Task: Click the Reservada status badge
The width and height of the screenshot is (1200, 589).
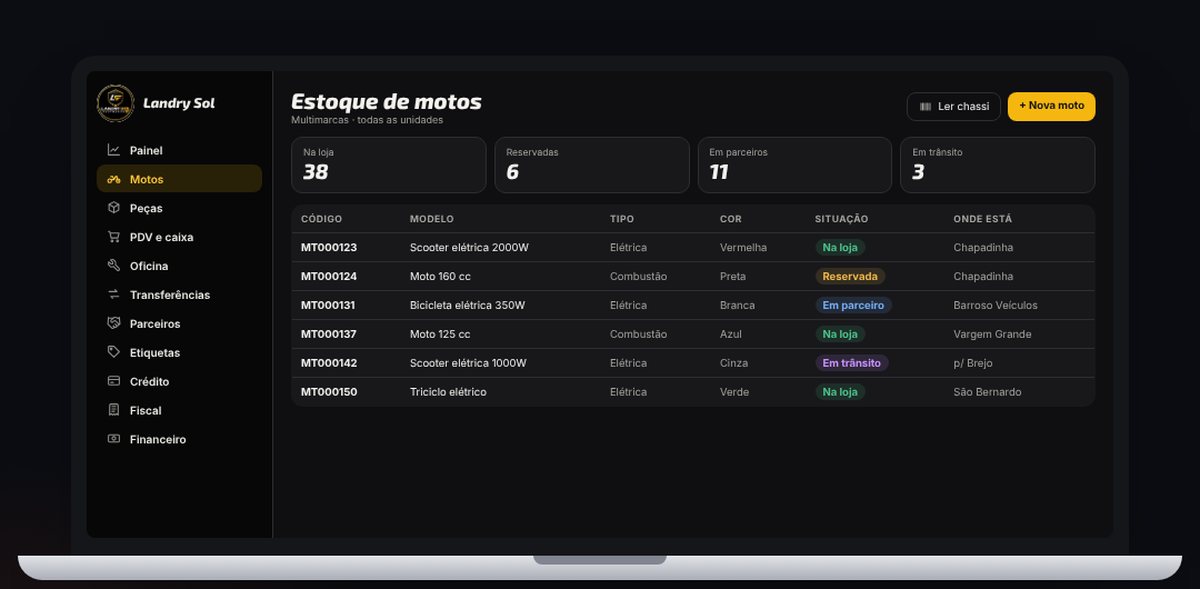Action: (850, 276)
